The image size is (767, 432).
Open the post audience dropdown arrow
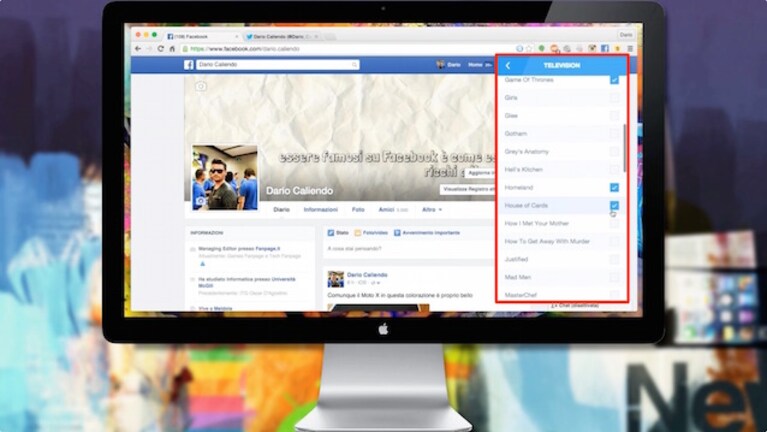click(376, 283)
